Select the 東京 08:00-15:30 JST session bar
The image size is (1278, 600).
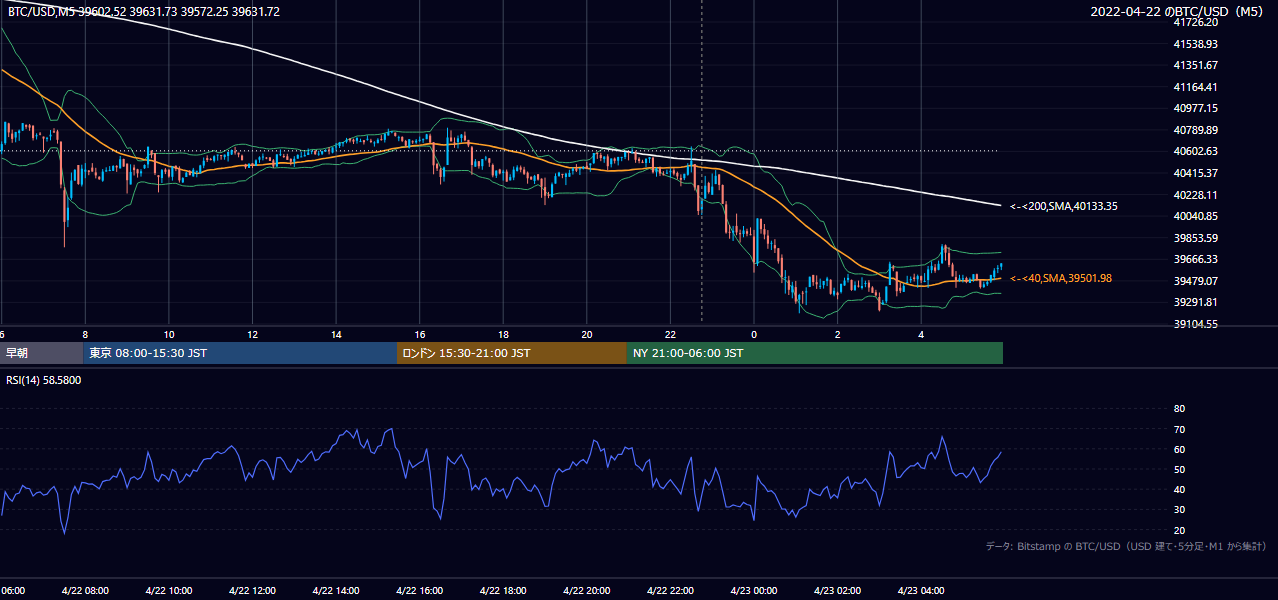[x=240, y=353]
